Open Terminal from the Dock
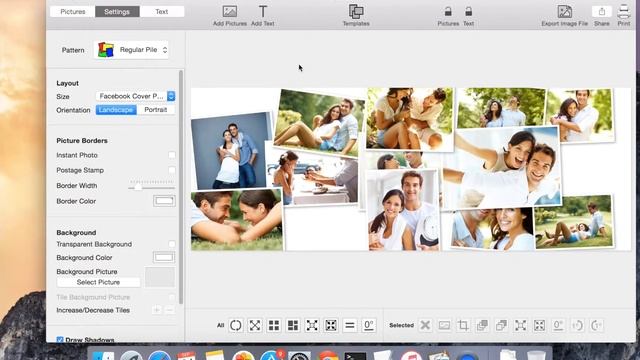This screenshot has width=640, height=360. click(x=355, y=356)
